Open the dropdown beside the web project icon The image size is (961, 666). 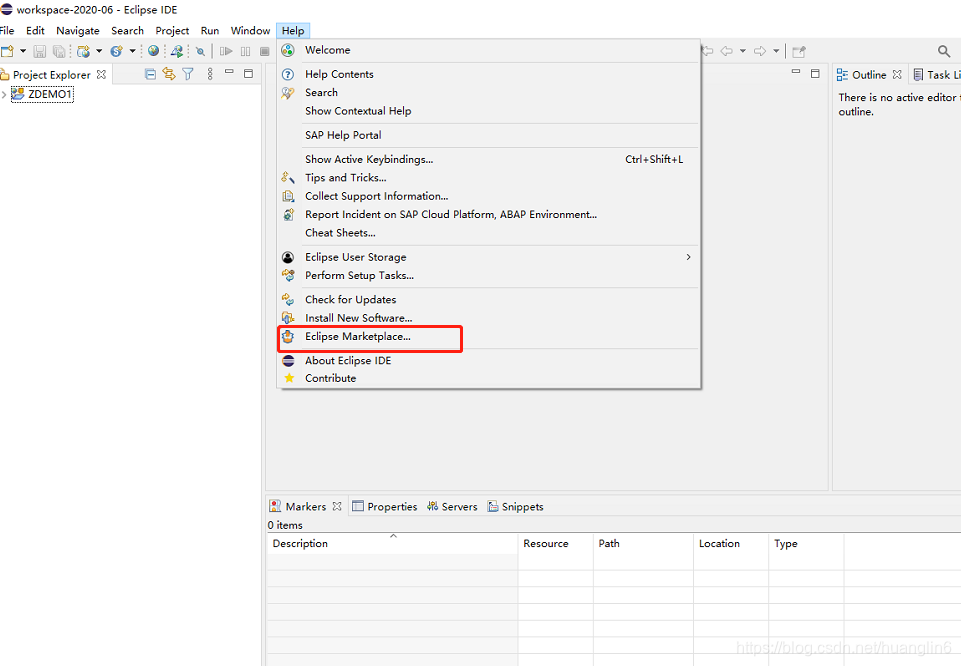[x=99, y=51]
